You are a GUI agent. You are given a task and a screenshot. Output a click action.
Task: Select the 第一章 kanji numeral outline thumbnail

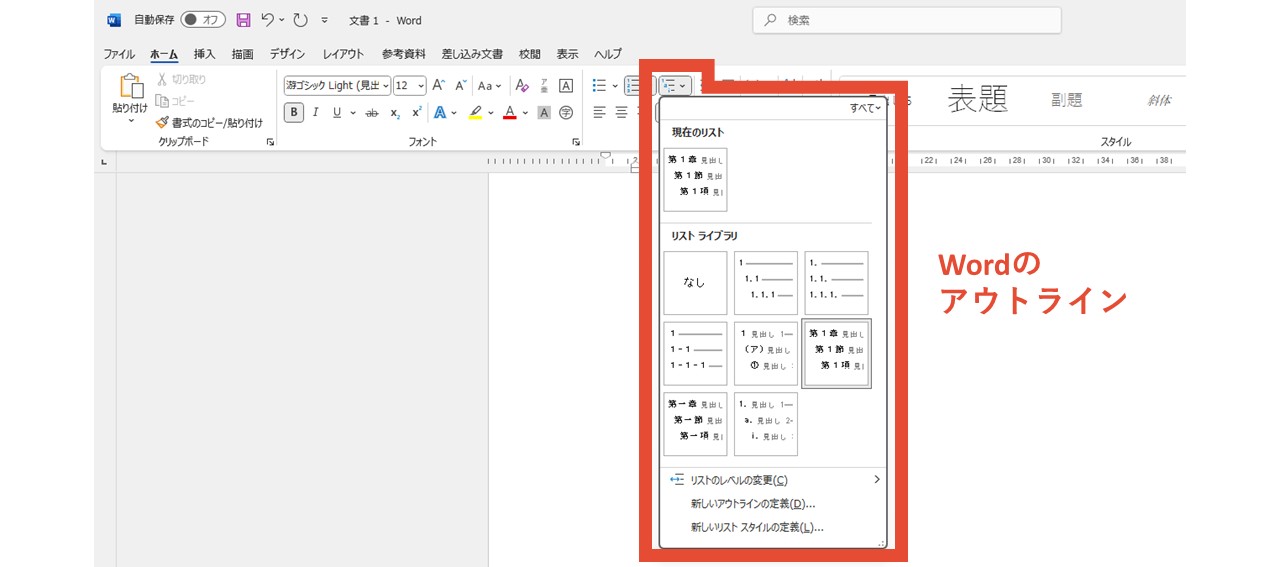(695, 424)
